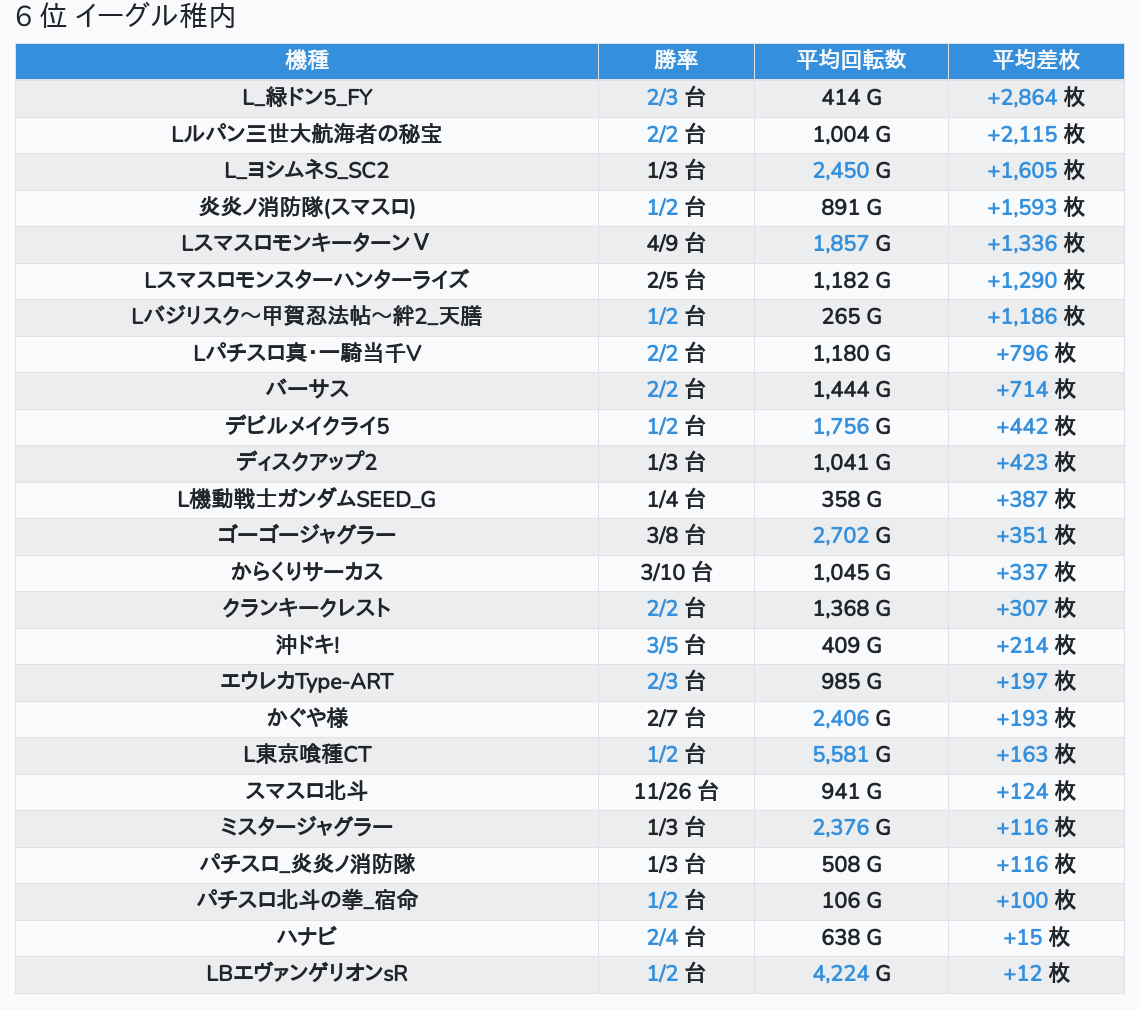Viewport: 1140px width, 1010px height.
Task: Click the 1,444 G spin count
Action: pyautogui.click(x=851, y=390)
